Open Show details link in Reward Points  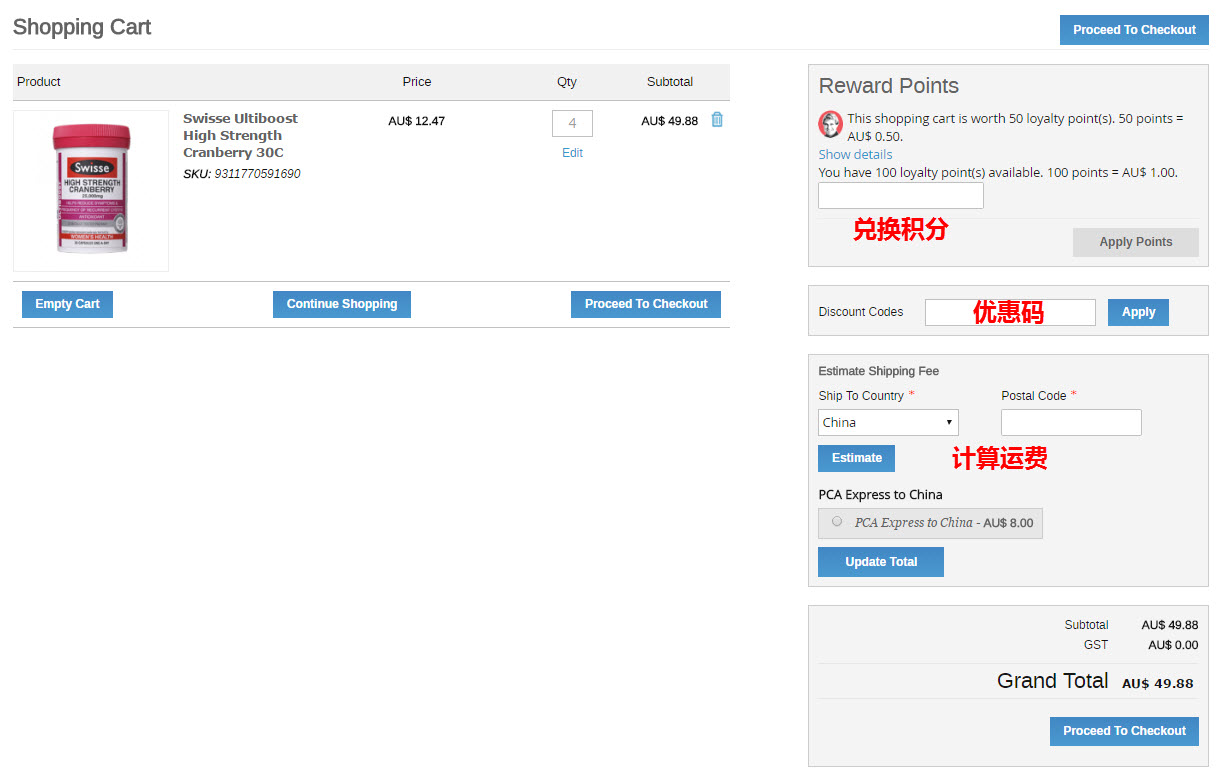click(855, 154)
